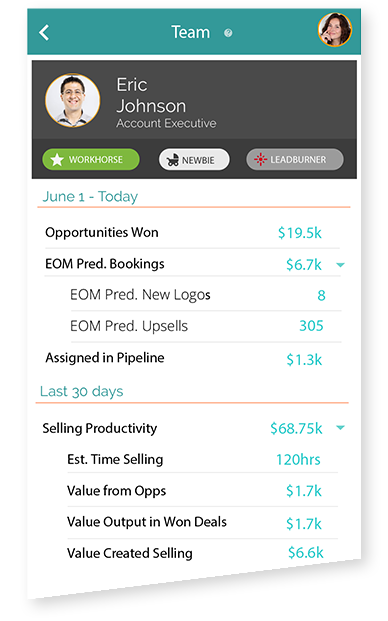Open the Opportunities Won $19.5k value
This screenshot has height=621, width=388.
pos(300,233)
